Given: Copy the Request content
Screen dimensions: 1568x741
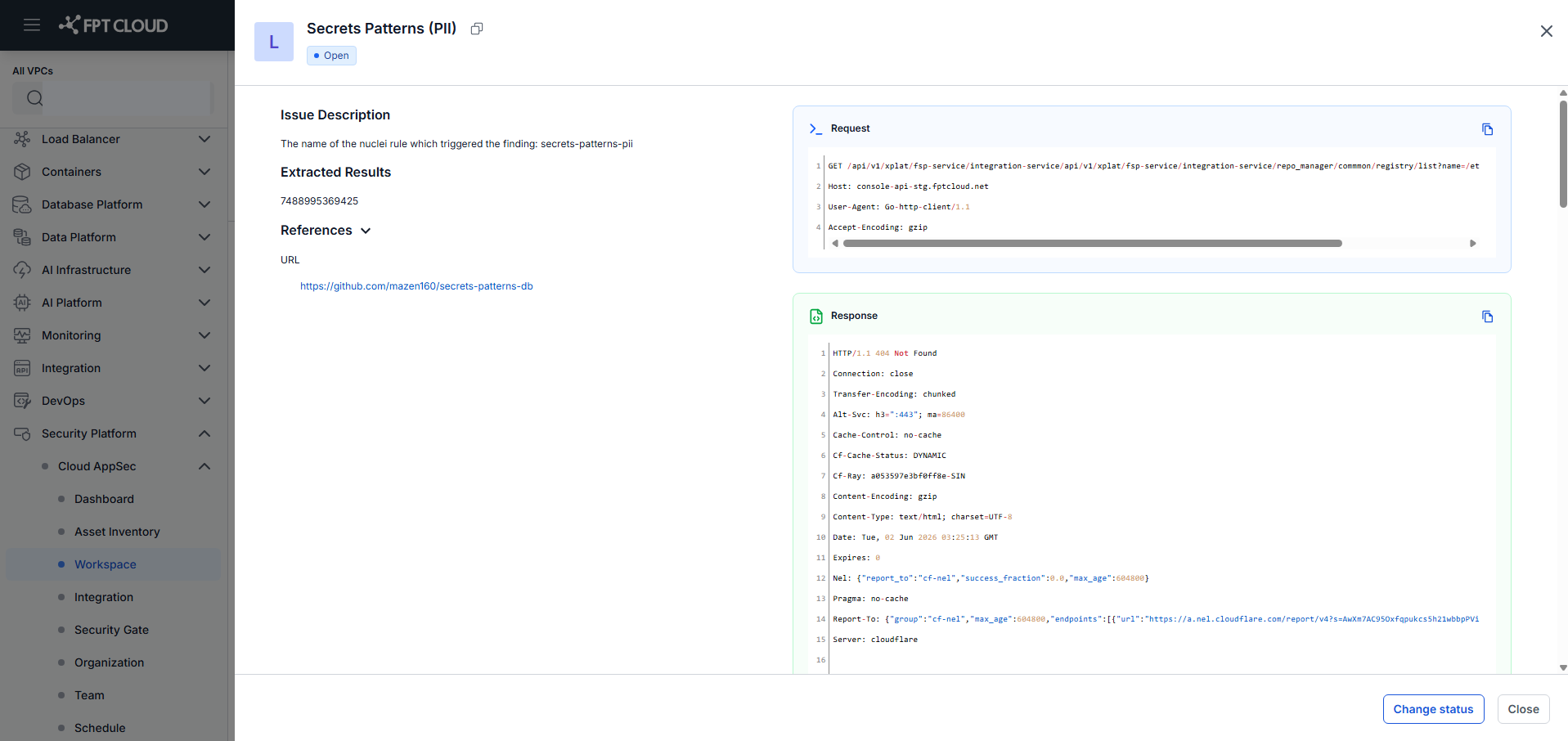Looking at the screenshot, I should (1487, 129).
